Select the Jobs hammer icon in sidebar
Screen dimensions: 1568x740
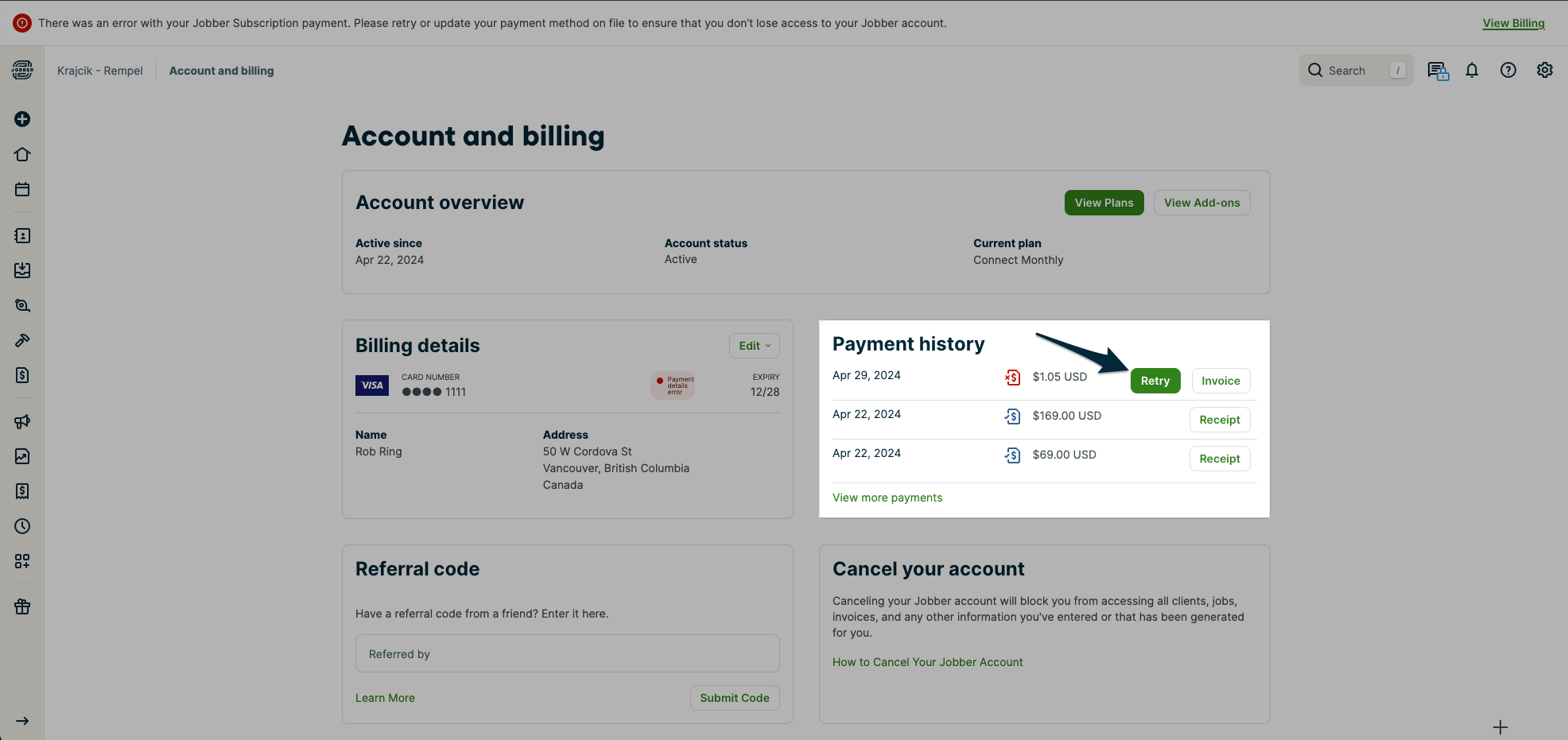coord(22,340)
